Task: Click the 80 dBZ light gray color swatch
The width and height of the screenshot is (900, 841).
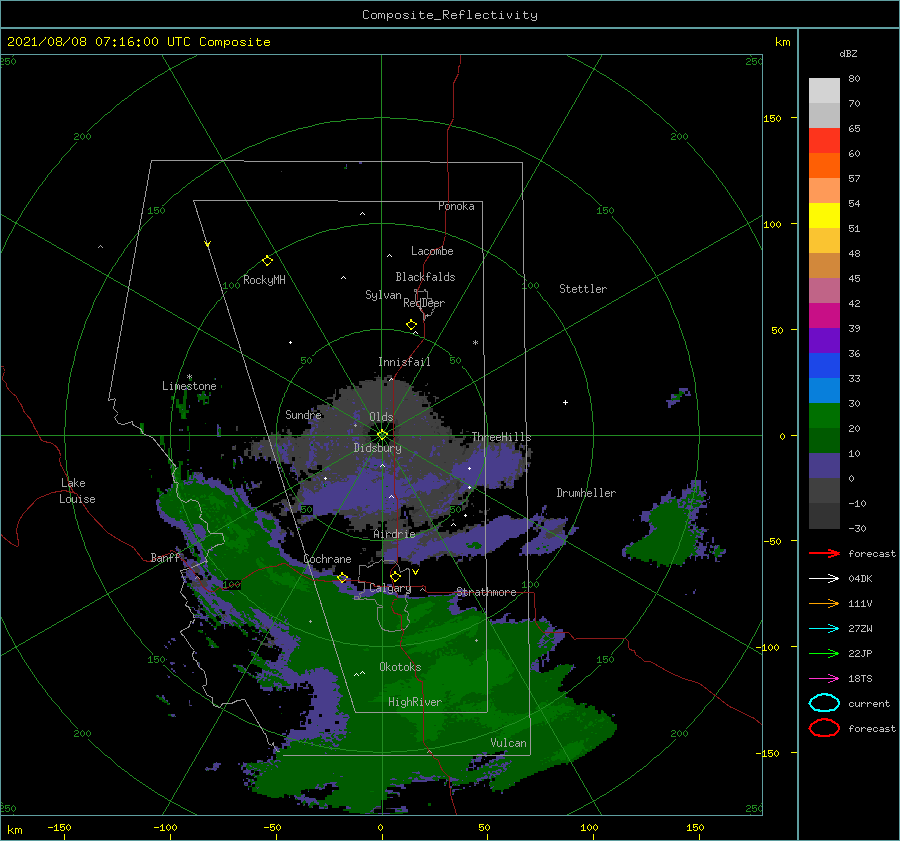Action: pyautogui.click(x=824, y=91)
